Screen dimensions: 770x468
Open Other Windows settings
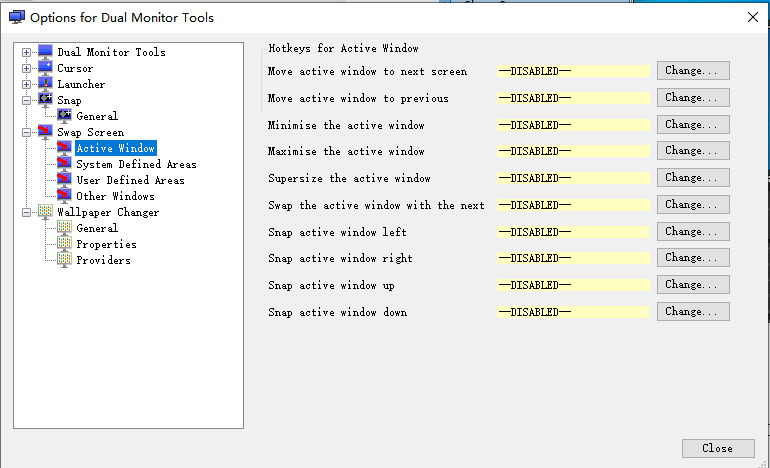tap(115, 196)
